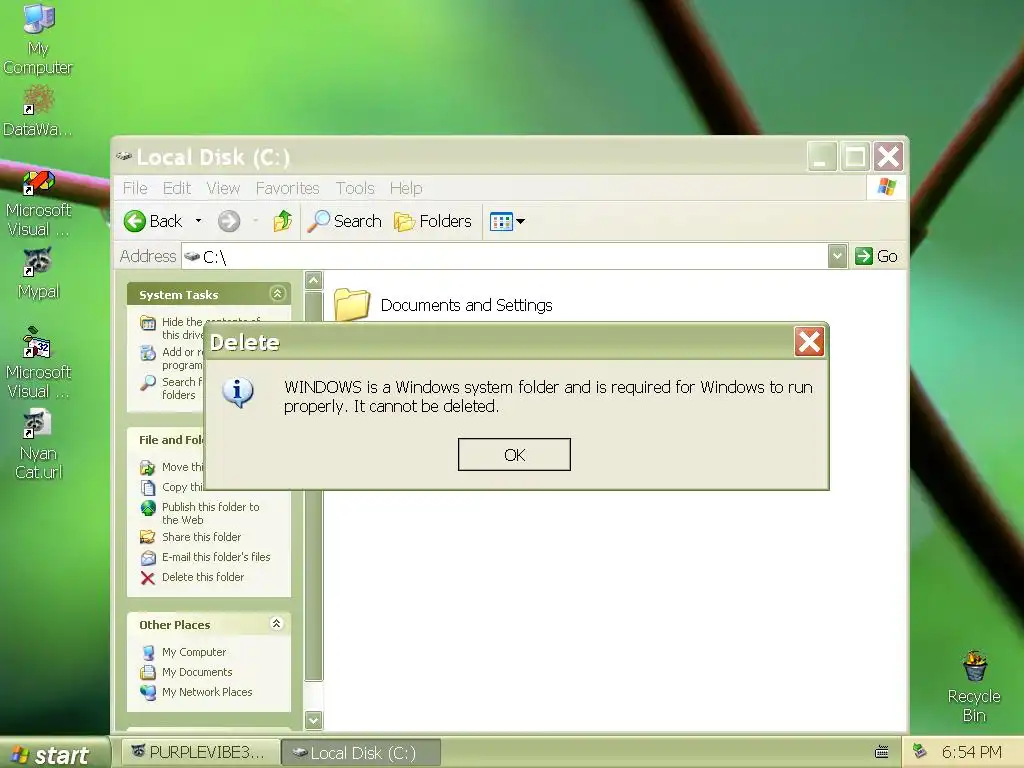
Task: Open the DataWa... desktop shortcut
Action: pyautogui.click(x=38, y=112)
